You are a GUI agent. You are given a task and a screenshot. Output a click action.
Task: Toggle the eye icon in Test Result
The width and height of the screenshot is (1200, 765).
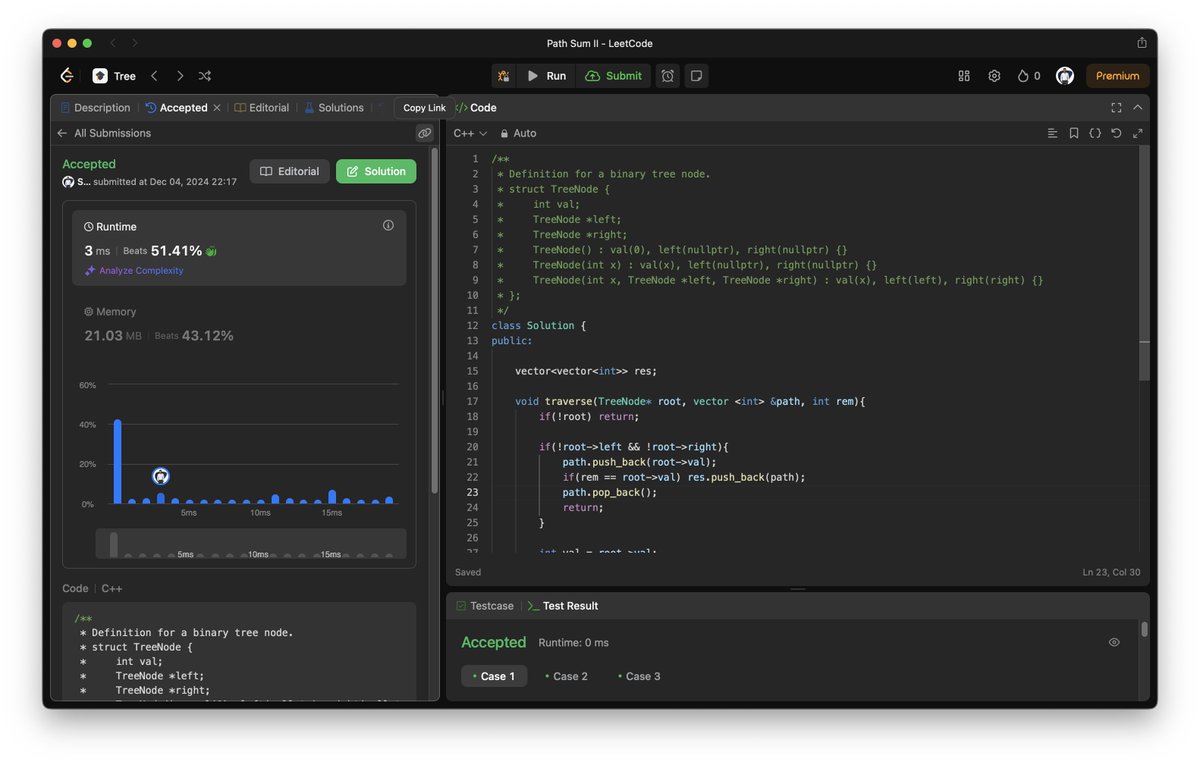tap(1114, 642)
